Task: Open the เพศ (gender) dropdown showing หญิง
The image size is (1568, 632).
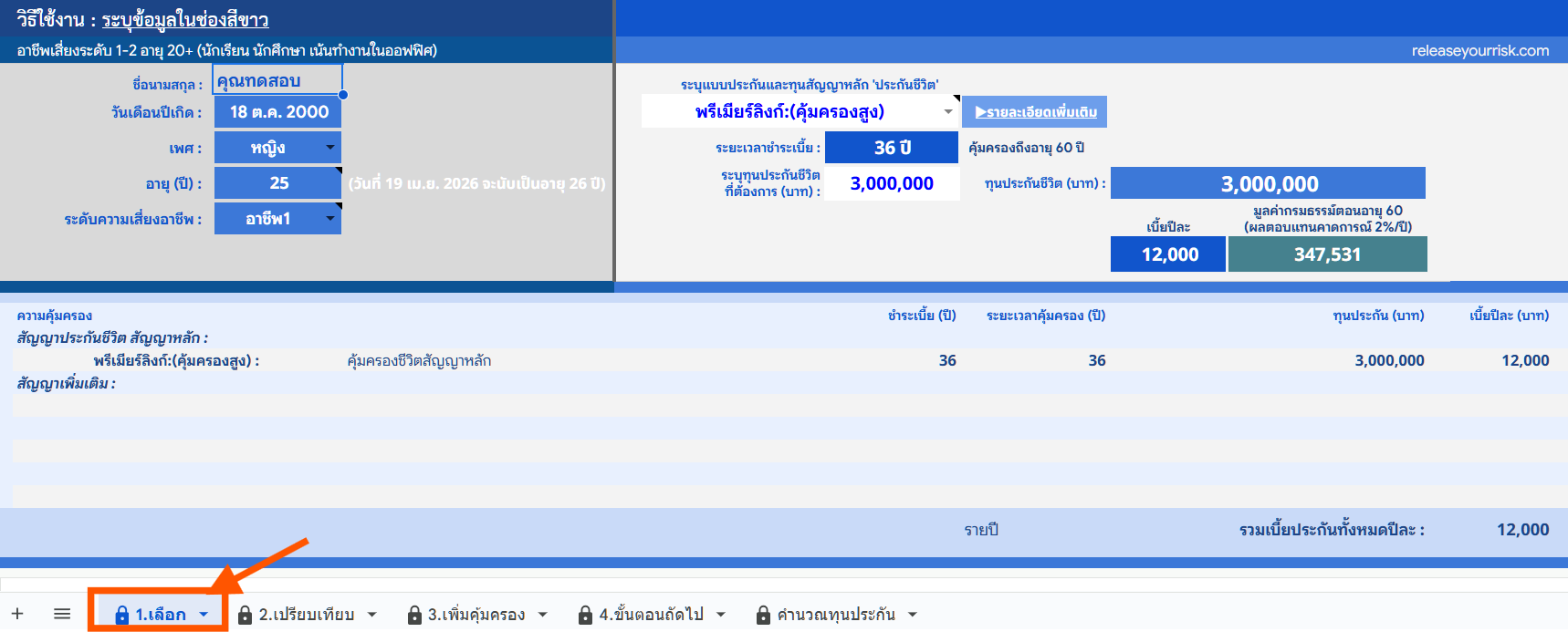Action: pos(330,147)
